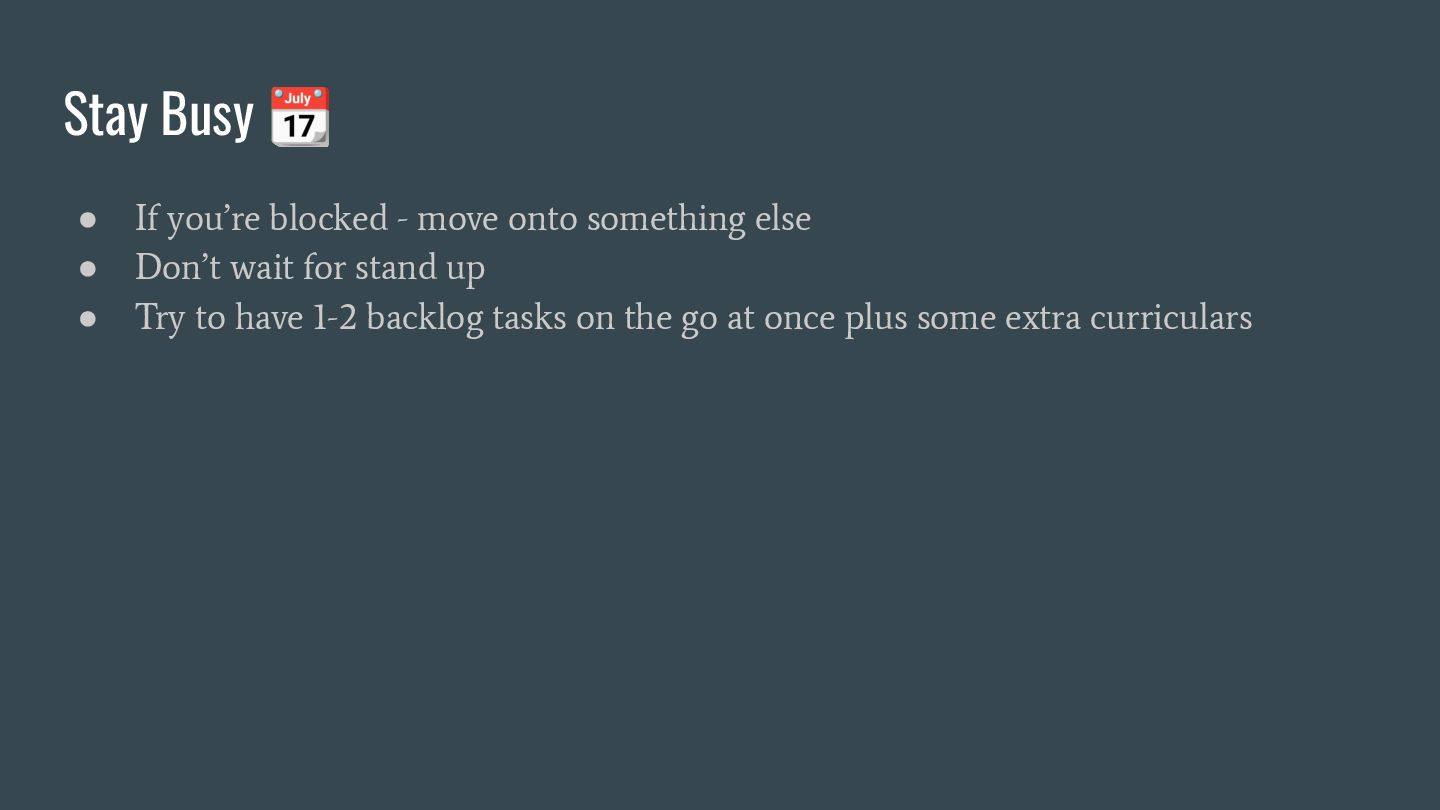Click the "Try to have 1-2 backlog tasks" line

(x=692, y=318)
